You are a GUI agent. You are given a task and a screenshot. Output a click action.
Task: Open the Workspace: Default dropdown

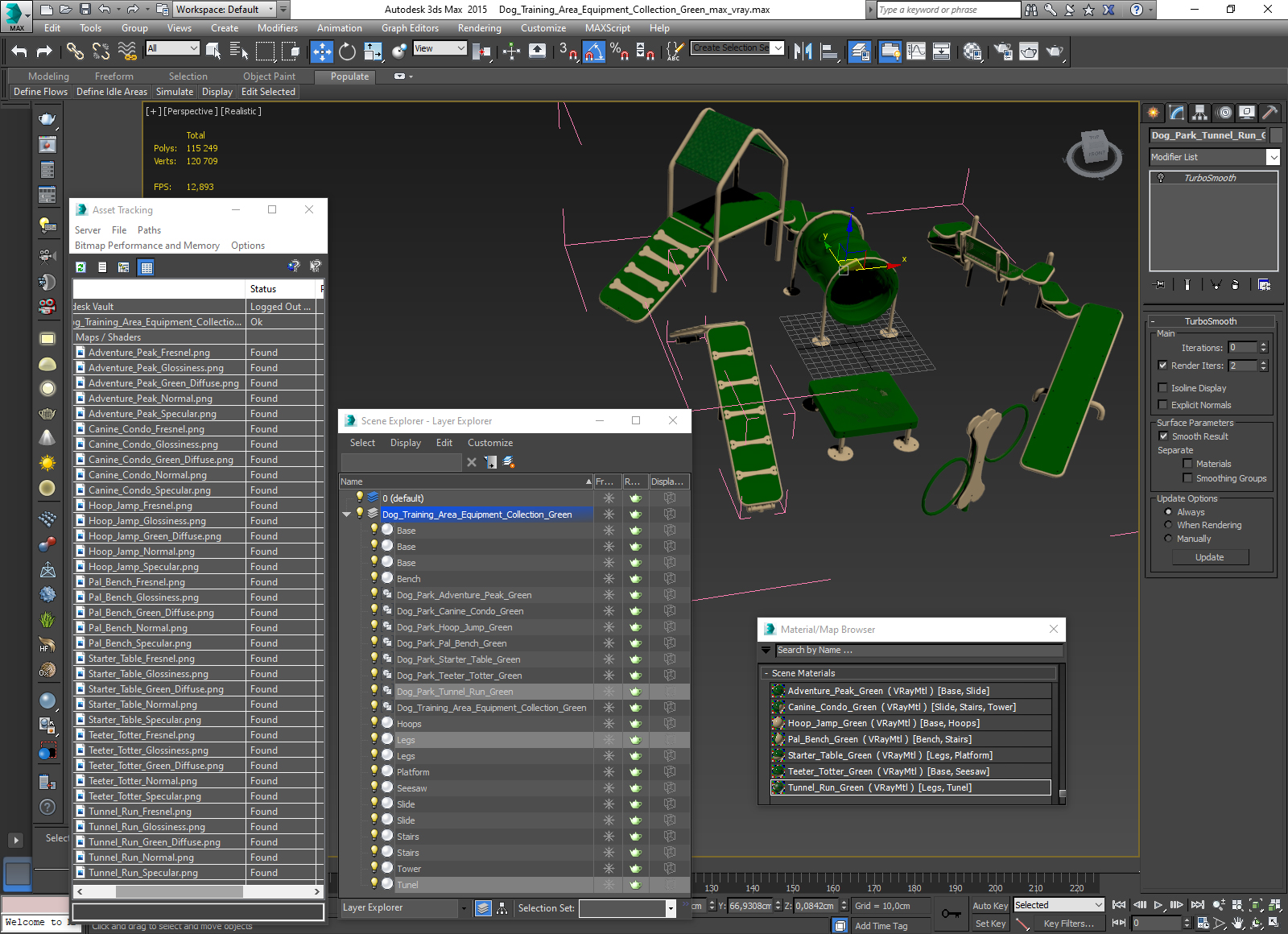(225, 10)
